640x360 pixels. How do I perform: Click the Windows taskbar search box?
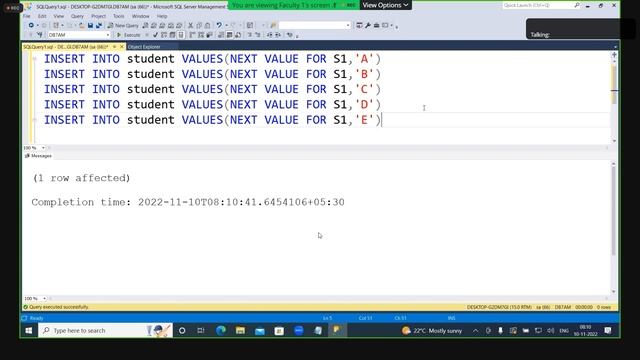[105, 330]
